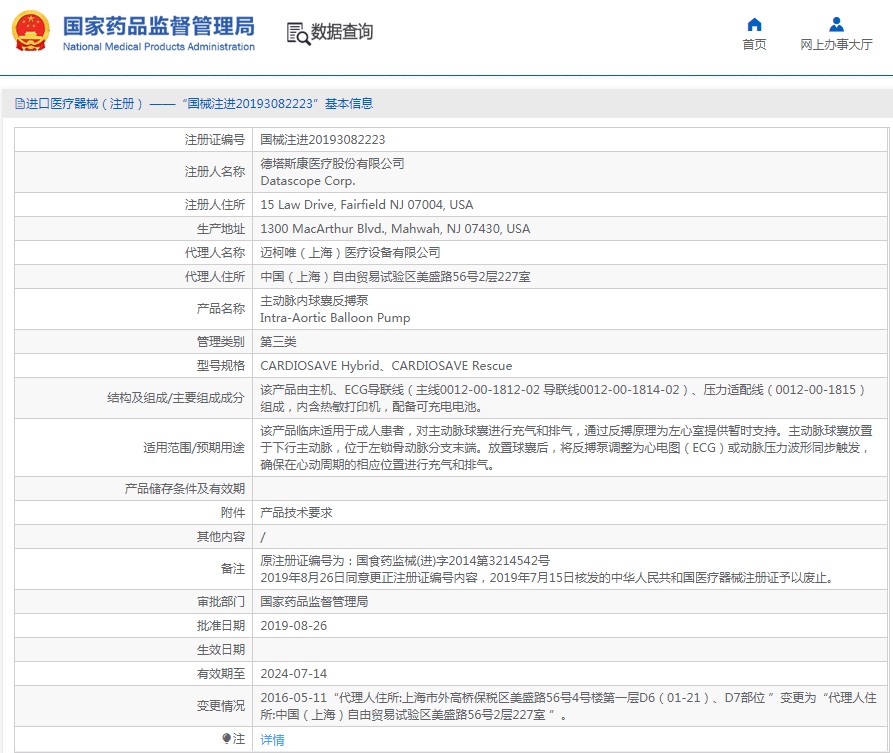Open 数据查询 via its text label
The width and height of the screenshot is (893, 753).
[x=342, y=32]
